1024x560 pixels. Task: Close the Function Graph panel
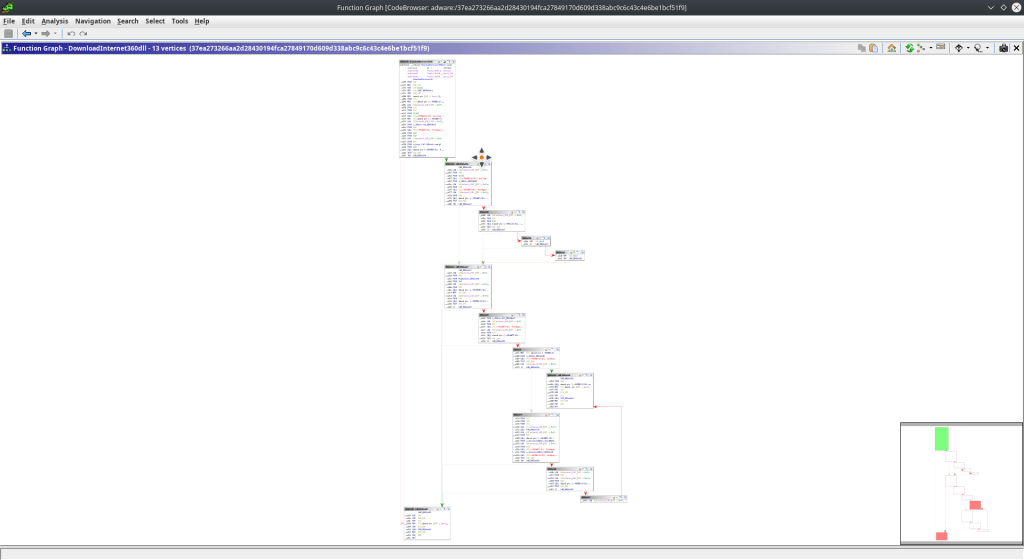pos(1017,48)
